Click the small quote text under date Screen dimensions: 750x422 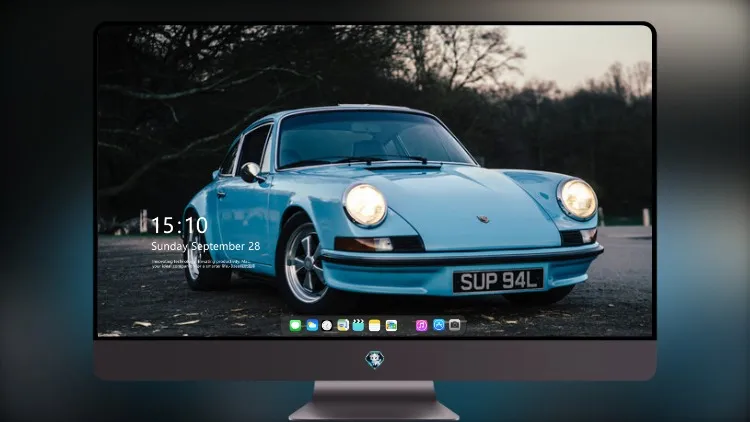(203, 264)
